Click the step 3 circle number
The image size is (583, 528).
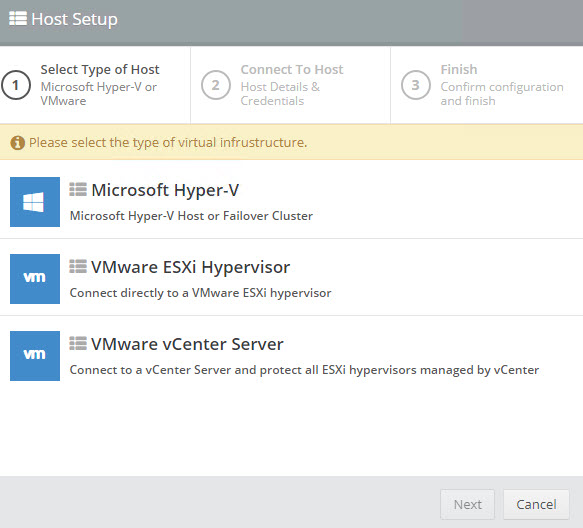pos(416,85)
